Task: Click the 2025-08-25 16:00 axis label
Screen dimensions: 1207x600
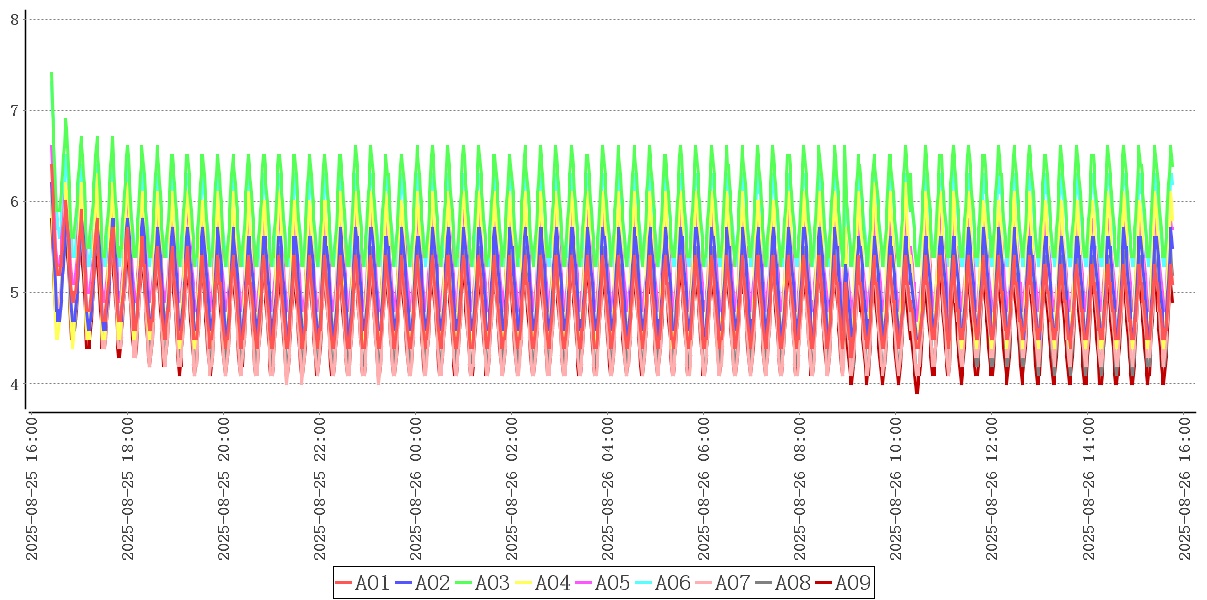Action: tap(32, 490)
